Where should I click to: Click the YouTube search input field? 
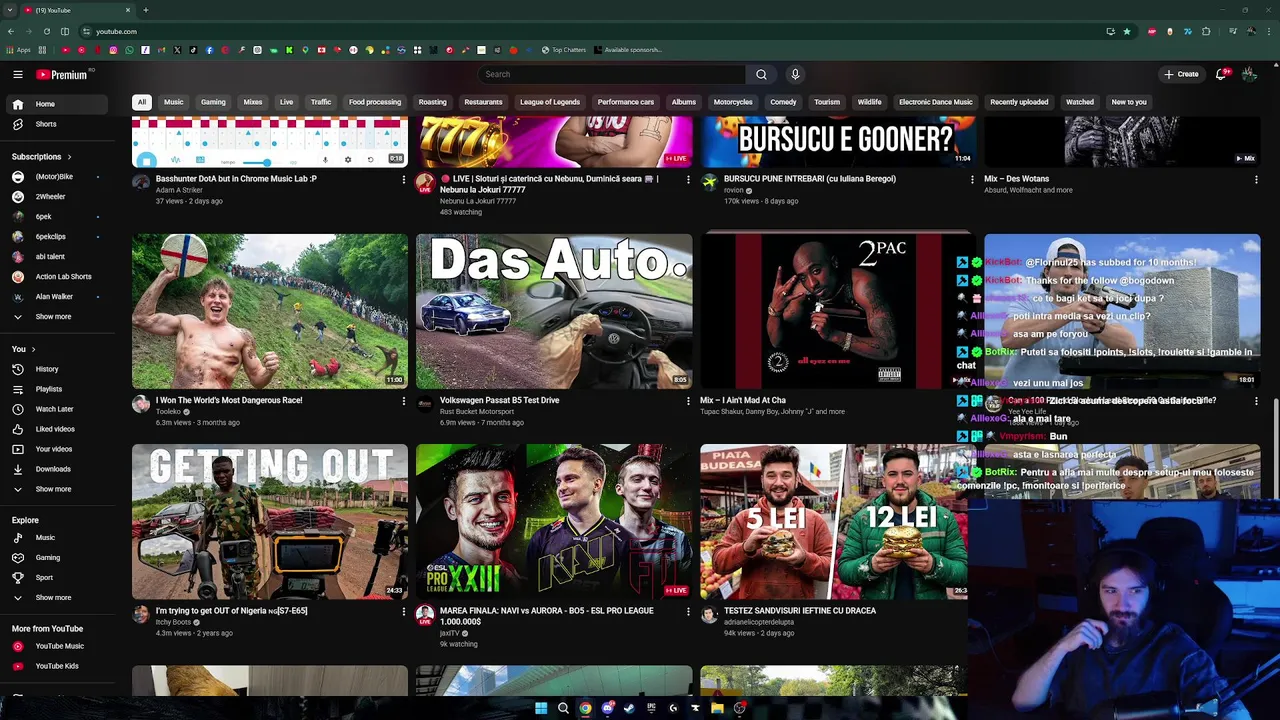612,74
